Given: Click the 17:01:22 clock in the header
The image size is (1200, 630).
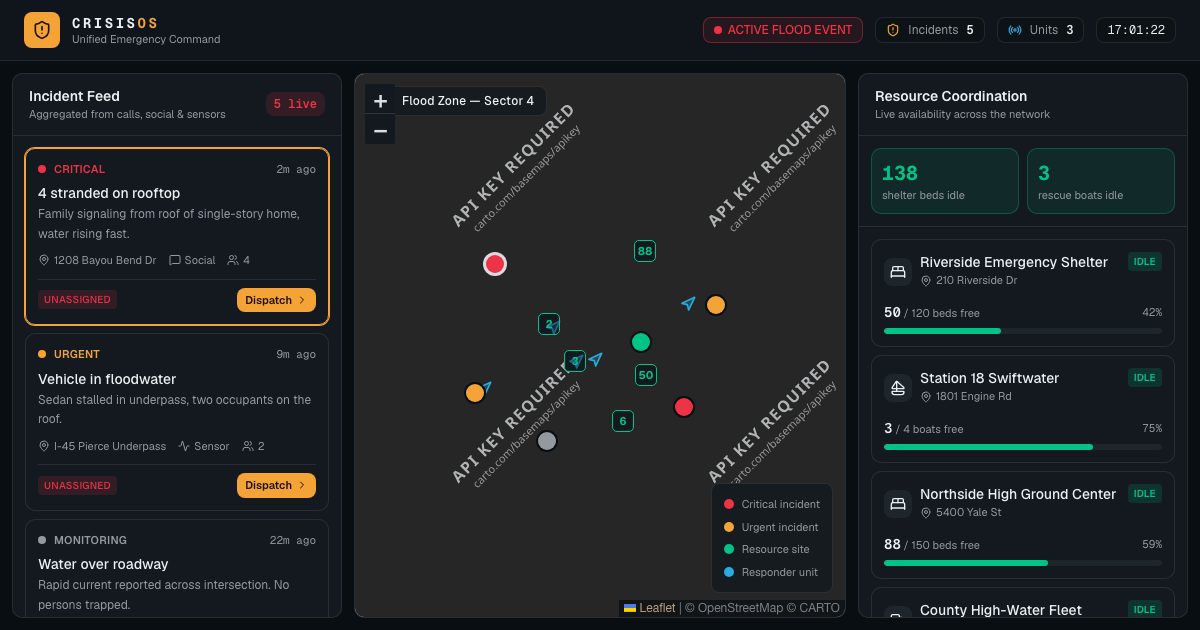Looking at the screenshot, I should point(1136,30).
